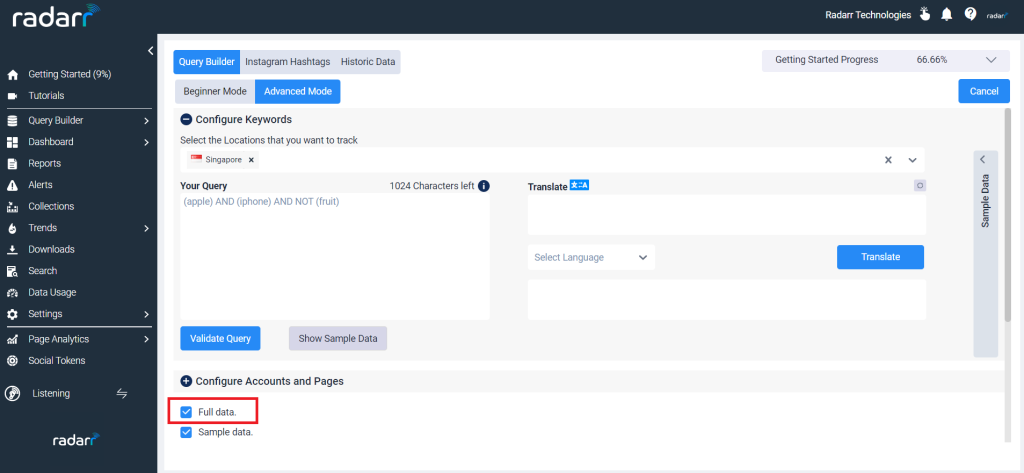
Task: Click the radarr account logo at top right
Action: [998, 15]
